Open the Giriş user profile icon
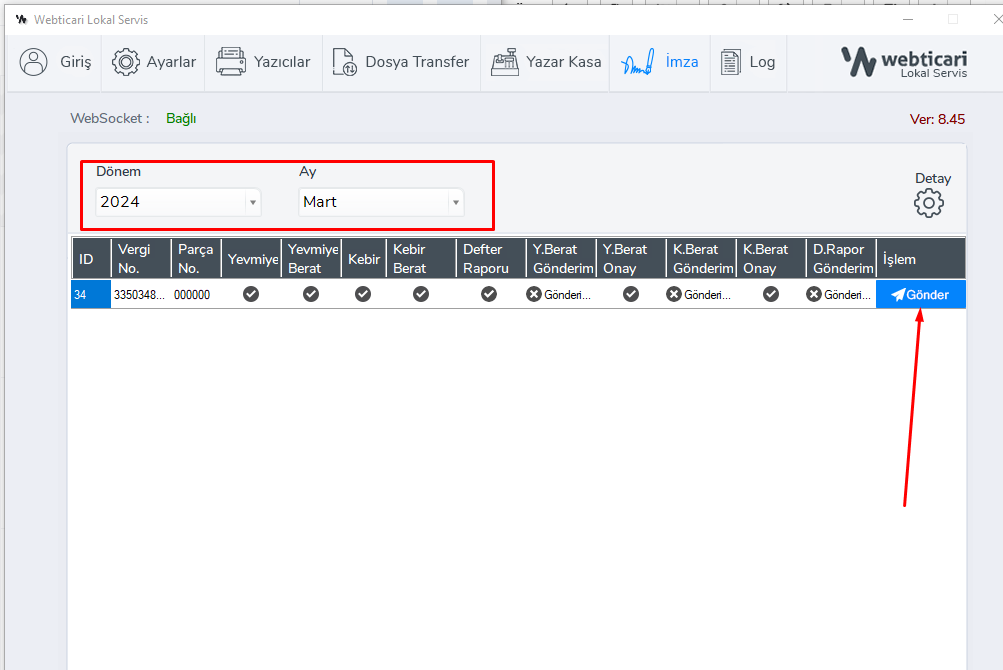 click(x=33, y=62)
